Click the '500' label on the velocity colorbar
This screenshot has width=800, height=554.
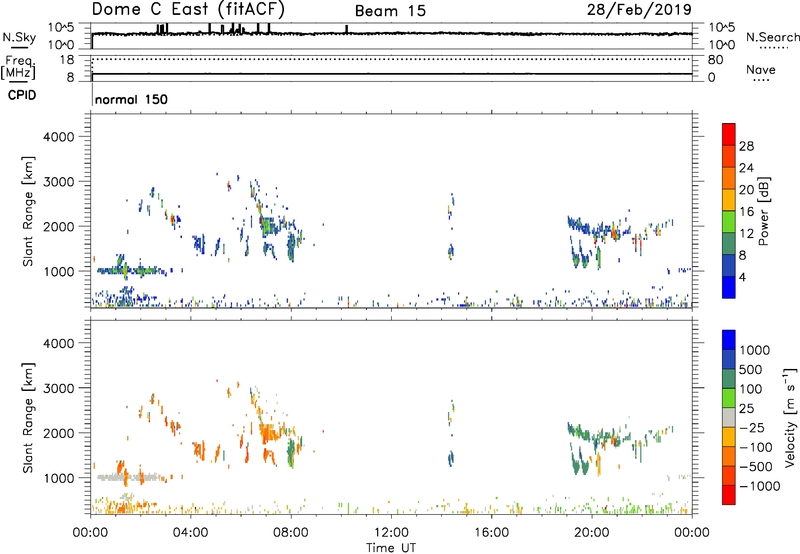tap(751, 370)
